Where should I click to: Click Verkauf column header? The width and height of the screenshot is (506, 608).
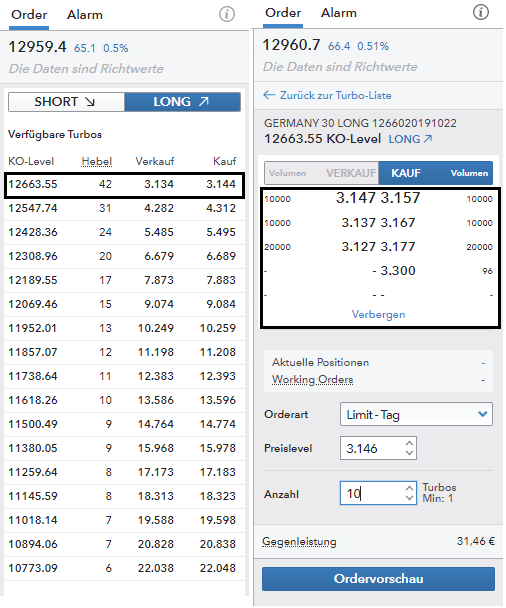pos(155,161)
